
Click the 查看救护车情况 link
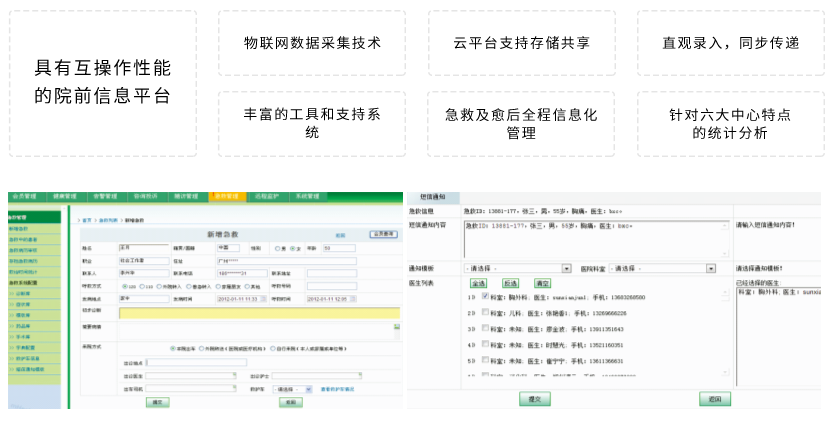tap(338, 389)
